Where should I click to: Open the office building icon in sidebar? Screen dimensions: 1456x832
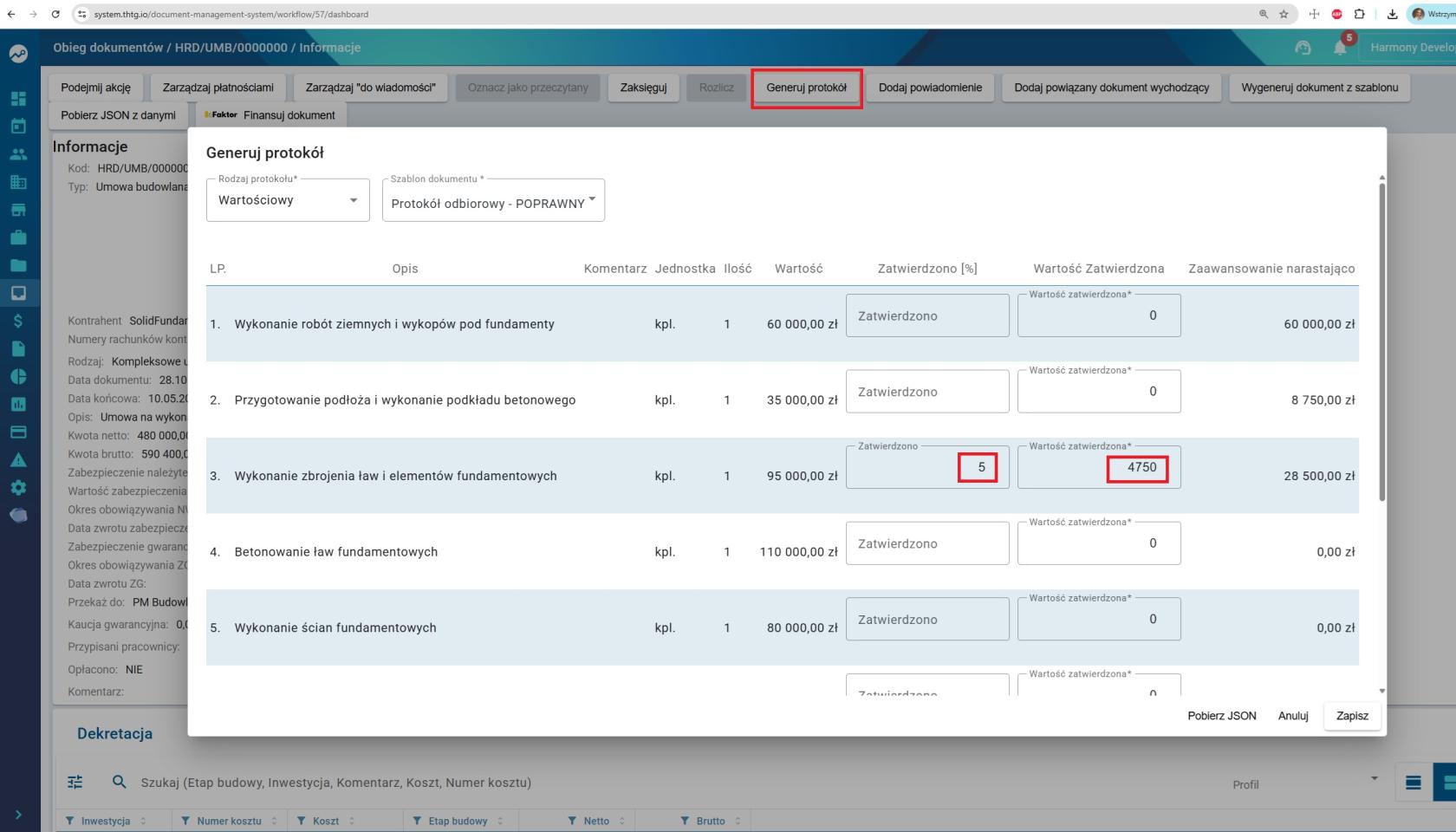click(x=18, y=182)
